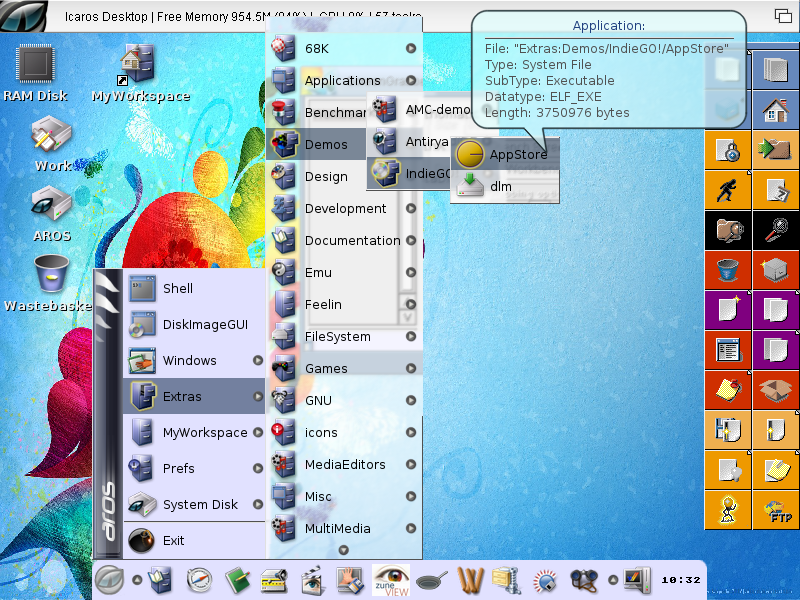Viewport: 800px width, 600px height.
Task: Open the MultiMedia entry in Extras
Action: 344,529
